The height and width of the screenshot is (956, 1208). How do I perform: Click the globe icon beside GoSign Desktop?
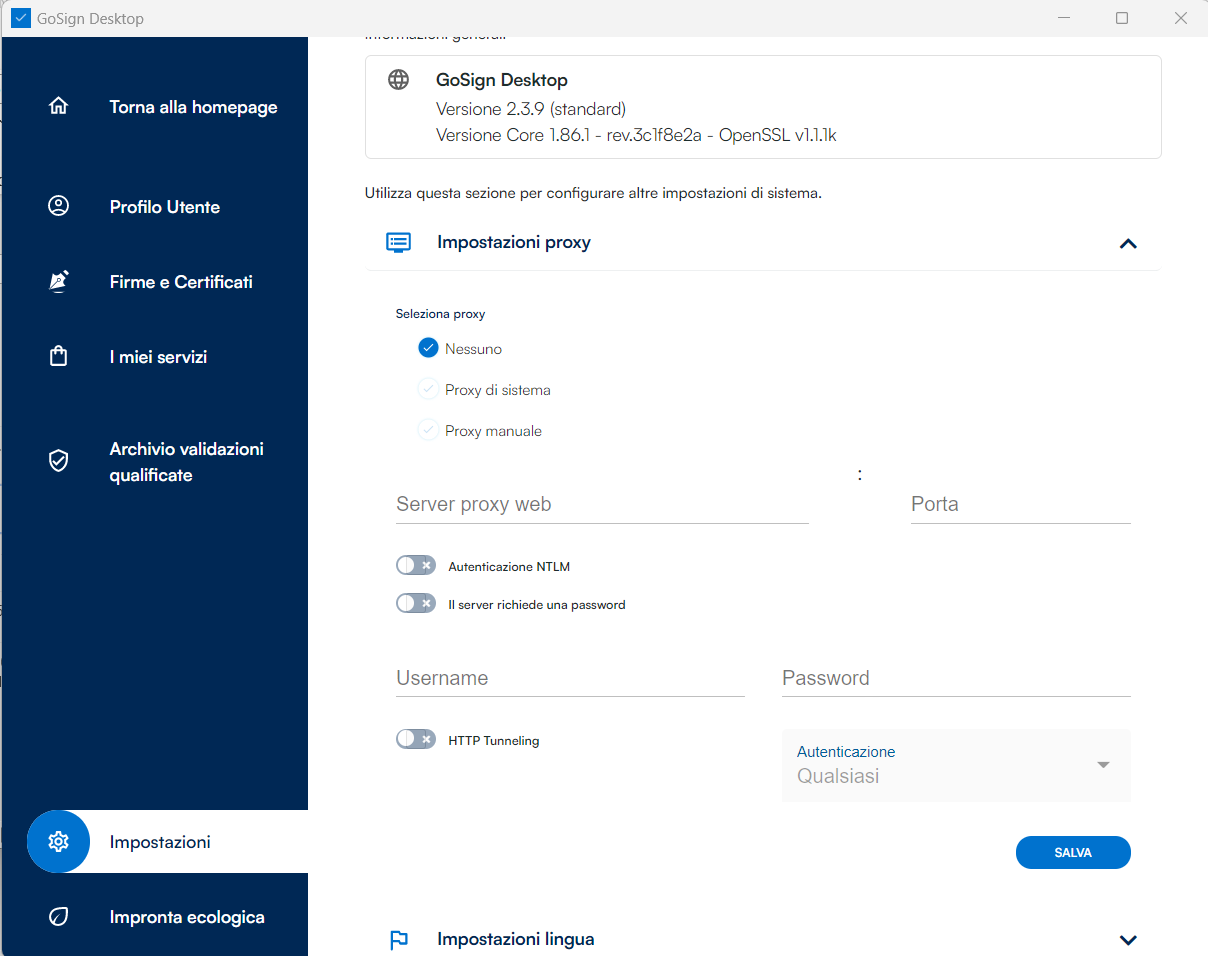[399, 80]
